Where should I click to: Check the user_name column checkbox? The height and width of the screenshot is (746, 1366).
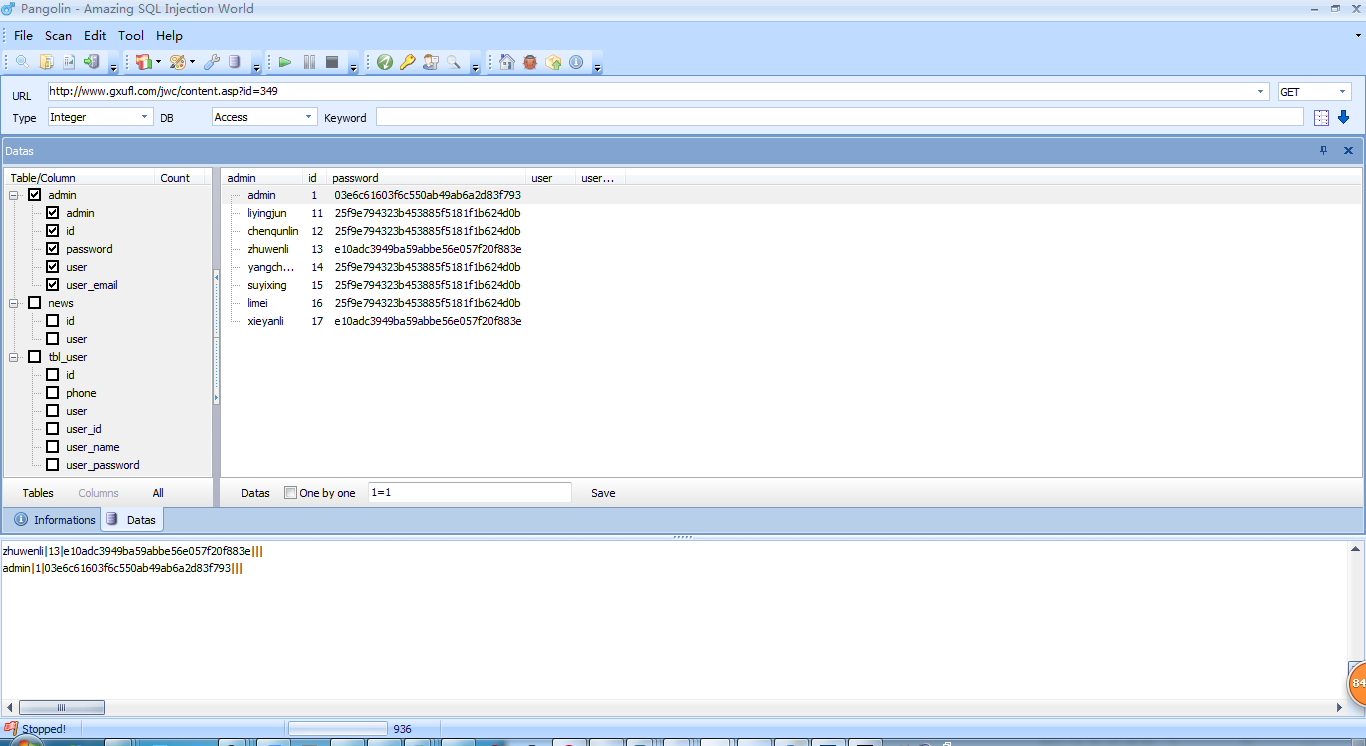[53, 447]
